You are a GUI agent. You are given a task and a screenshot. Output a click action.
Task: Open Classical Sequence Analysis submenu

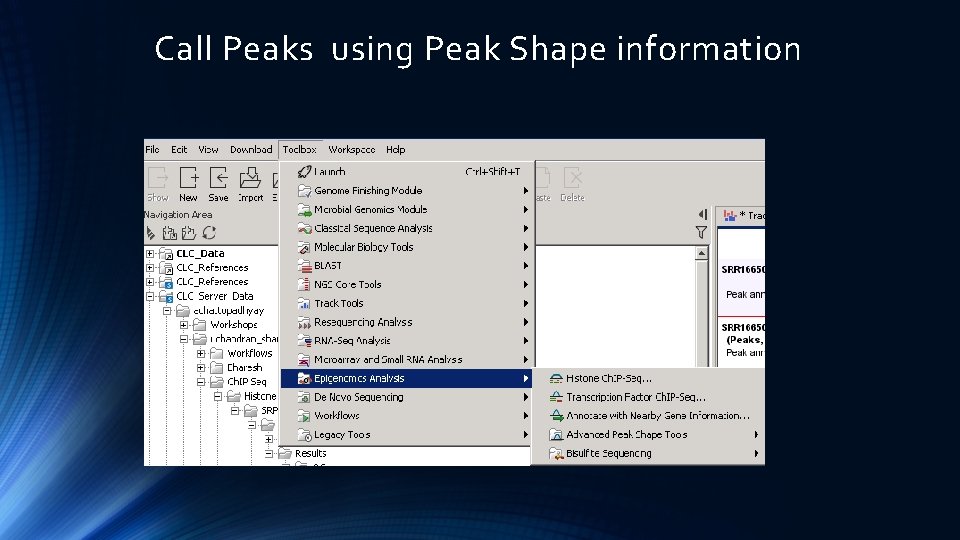click(408, 228)
